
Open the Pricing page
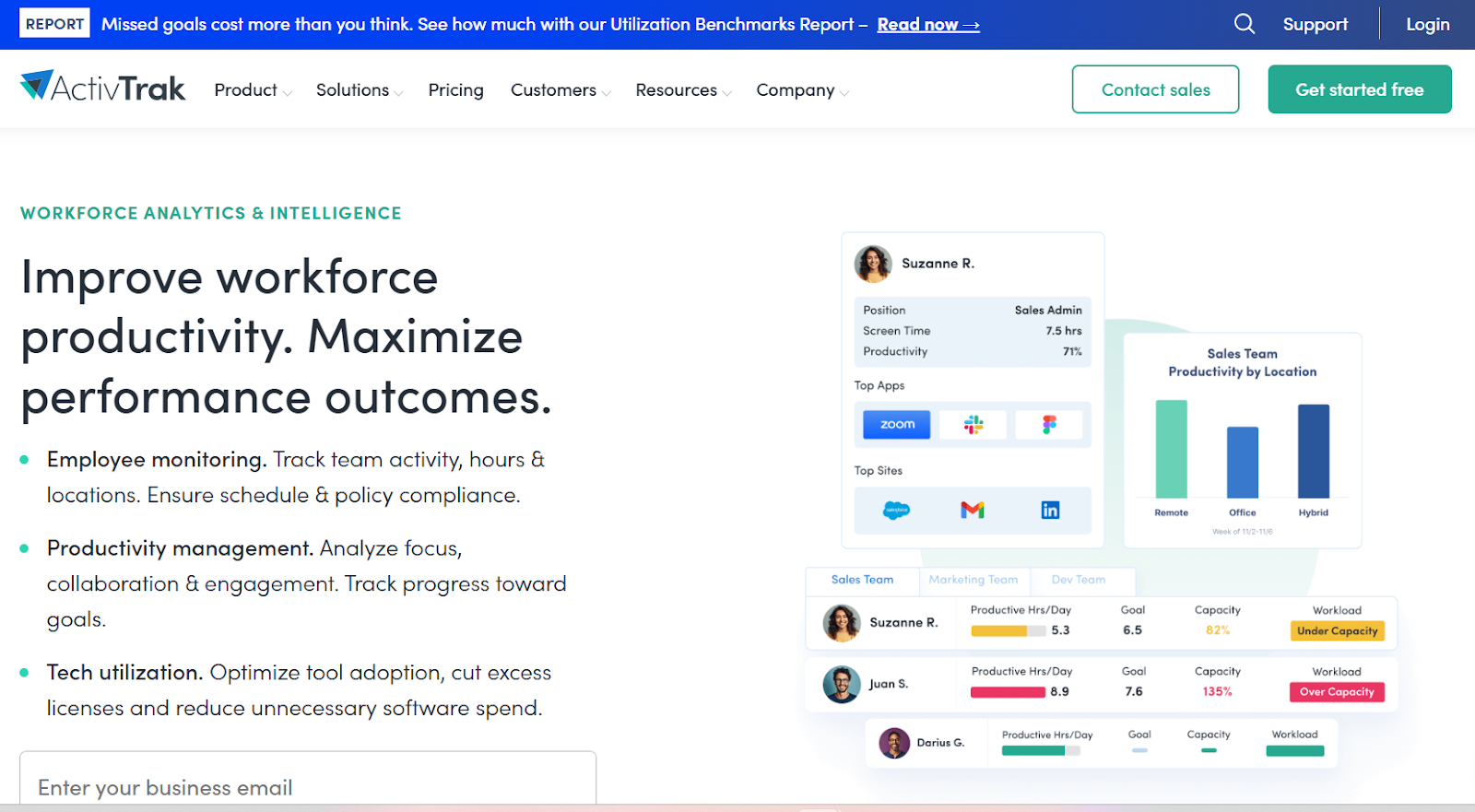coord(455,90)
